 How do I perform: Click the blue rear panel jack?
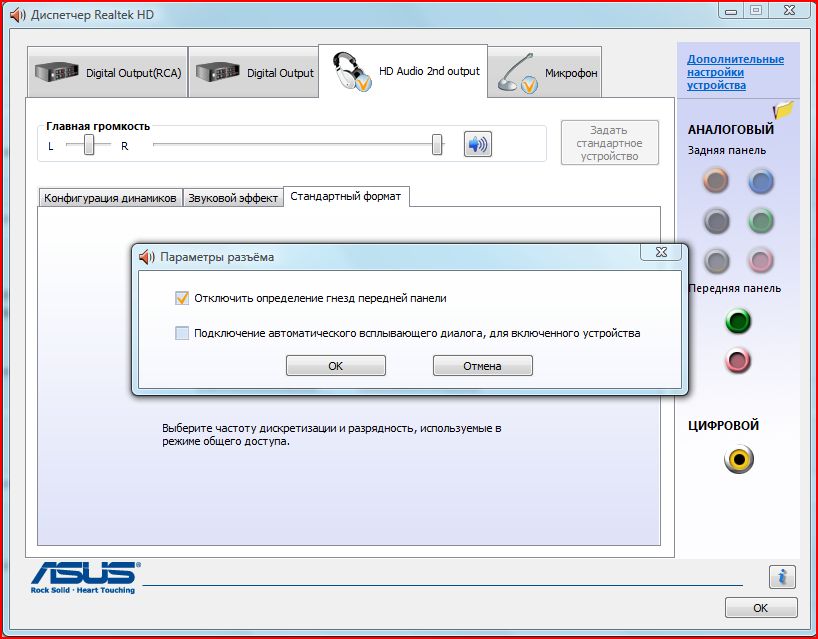coord(761,181)
